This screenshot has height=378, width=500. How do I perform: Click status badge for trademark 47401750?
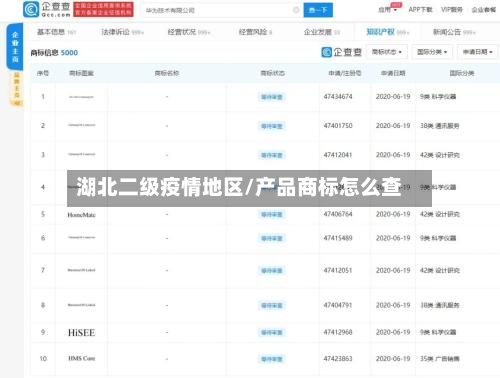click(x=272, y=126)
